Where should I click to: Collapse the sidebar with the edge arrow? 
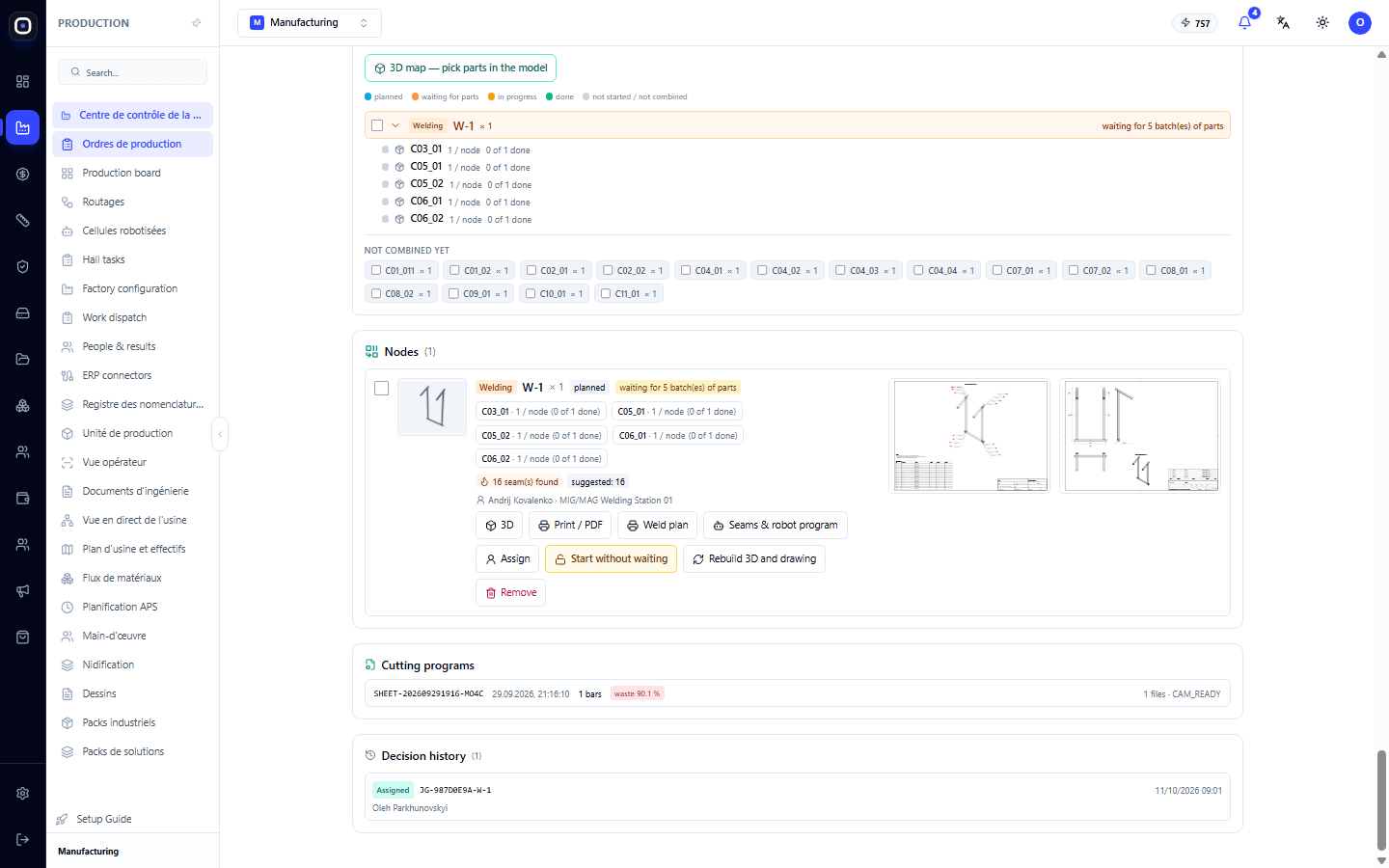point(220,434)
